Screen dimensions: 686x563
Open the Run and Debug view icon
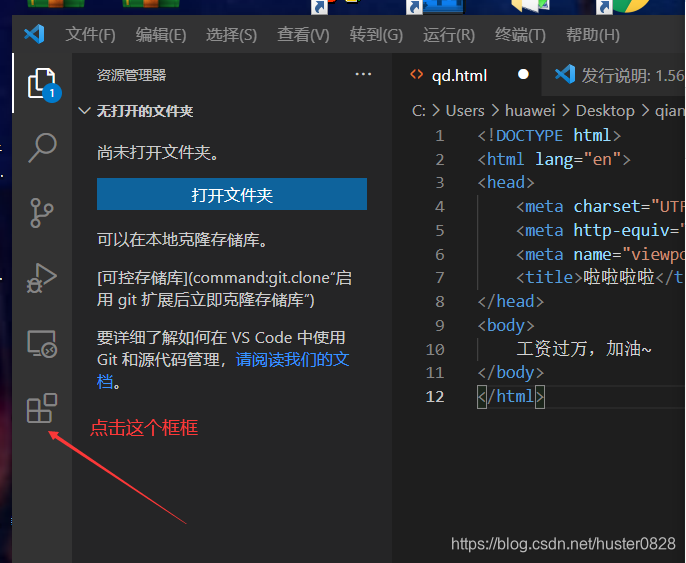42,278
